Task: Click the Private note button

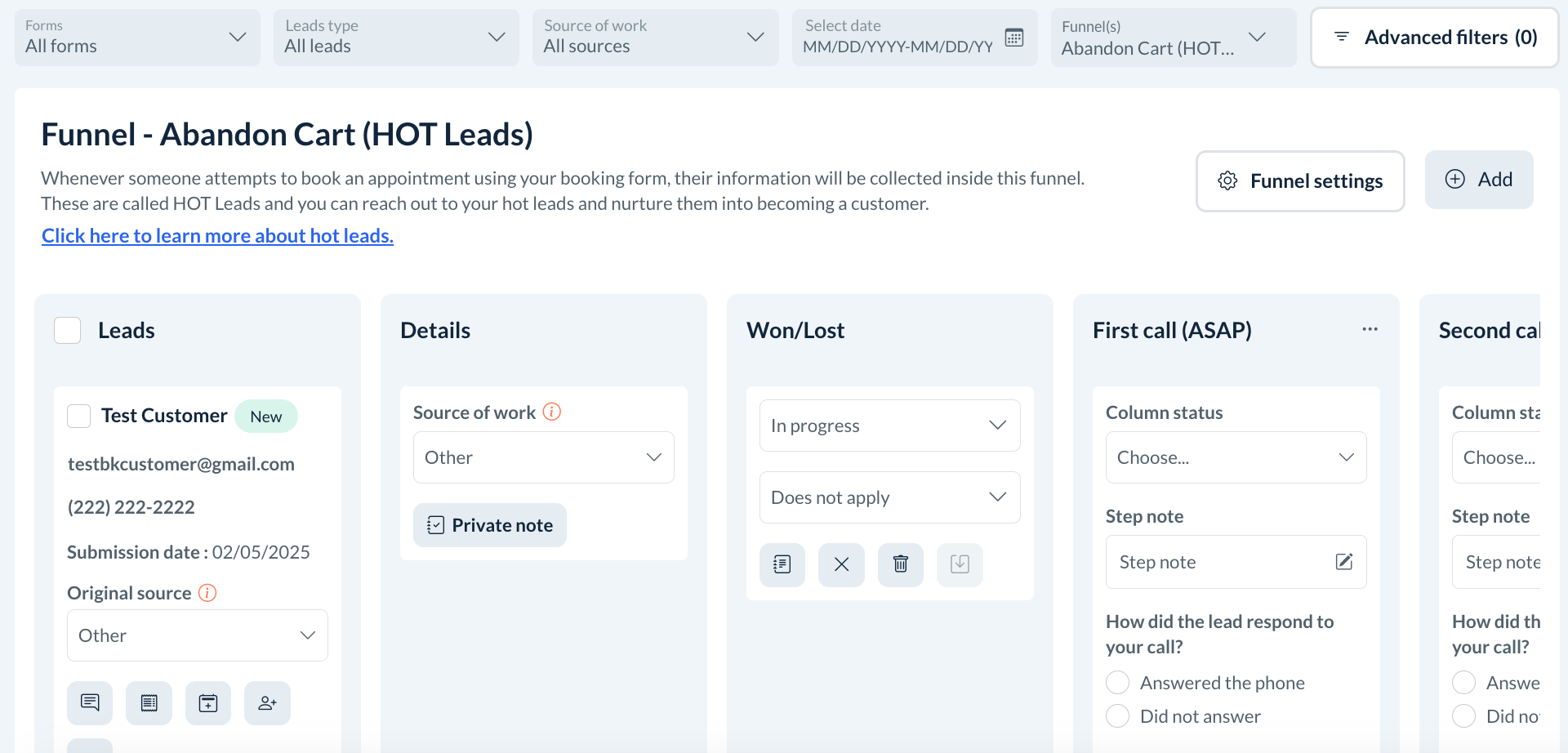Action: click(x=490, y=525)
